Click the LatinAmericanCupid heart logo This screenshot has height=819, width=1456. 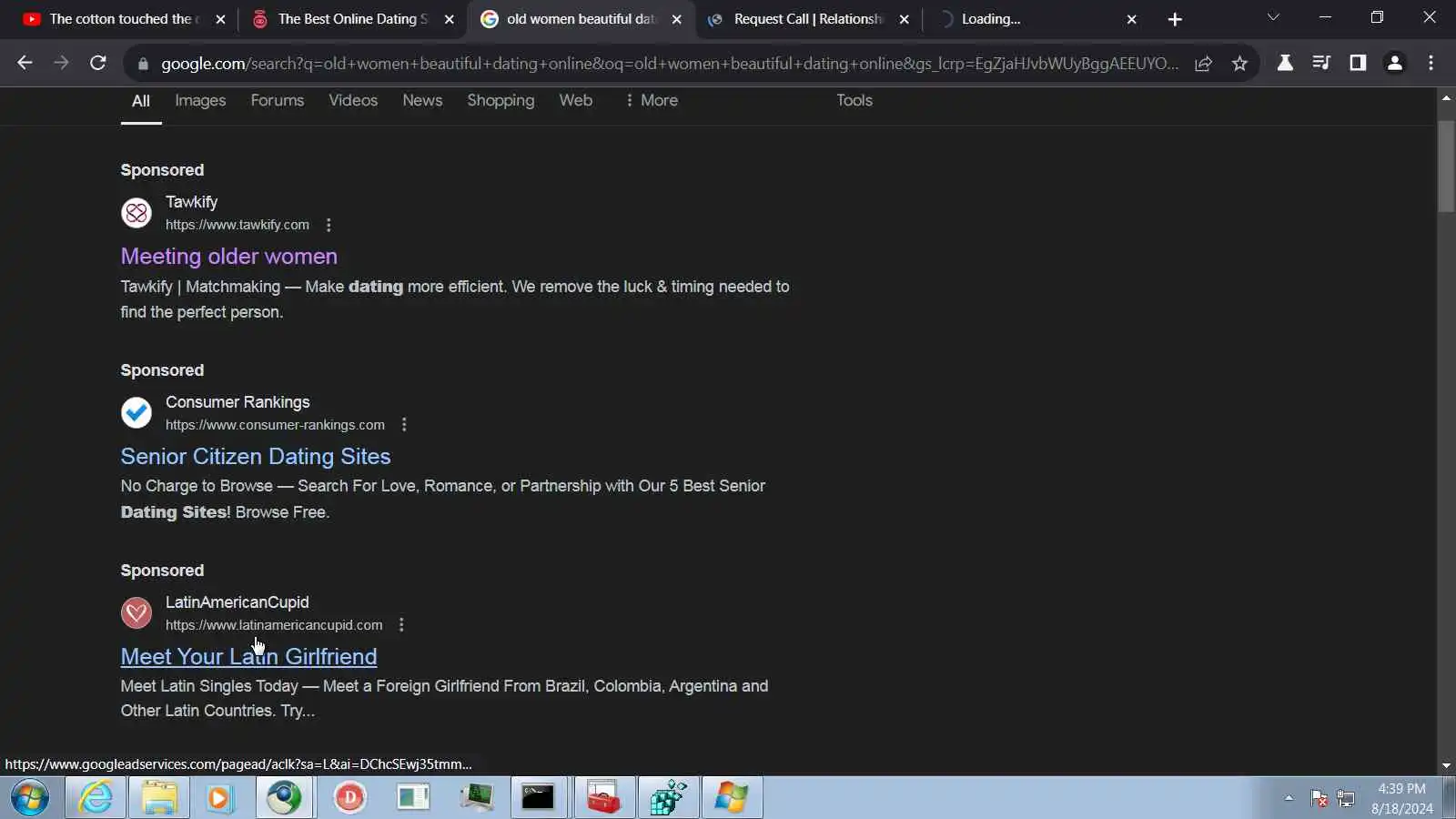click(136, 613)
